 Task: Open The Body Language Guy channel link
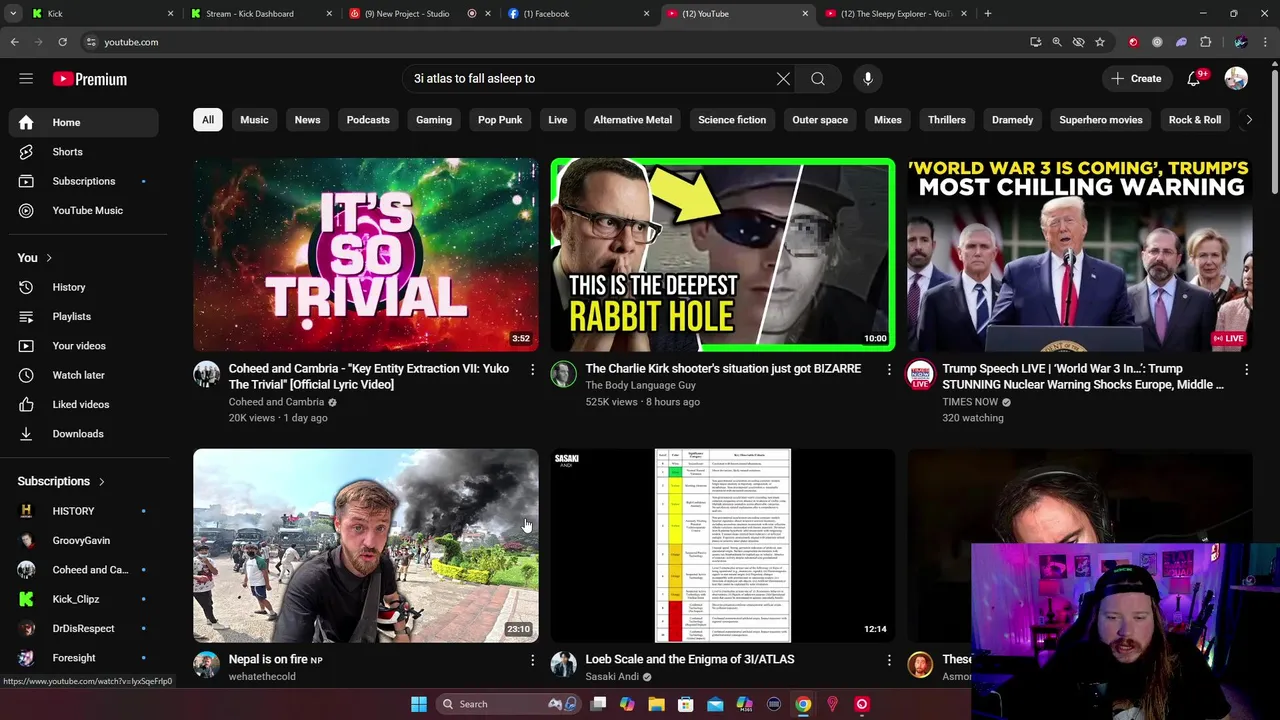pos(640,385)
